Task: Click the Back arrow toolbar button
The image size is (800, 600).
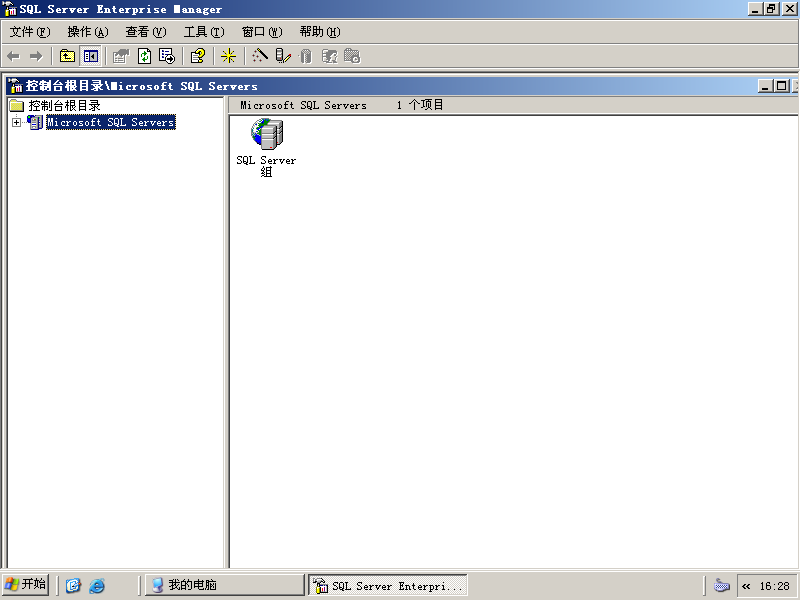Action: click(x=14, y=56)
